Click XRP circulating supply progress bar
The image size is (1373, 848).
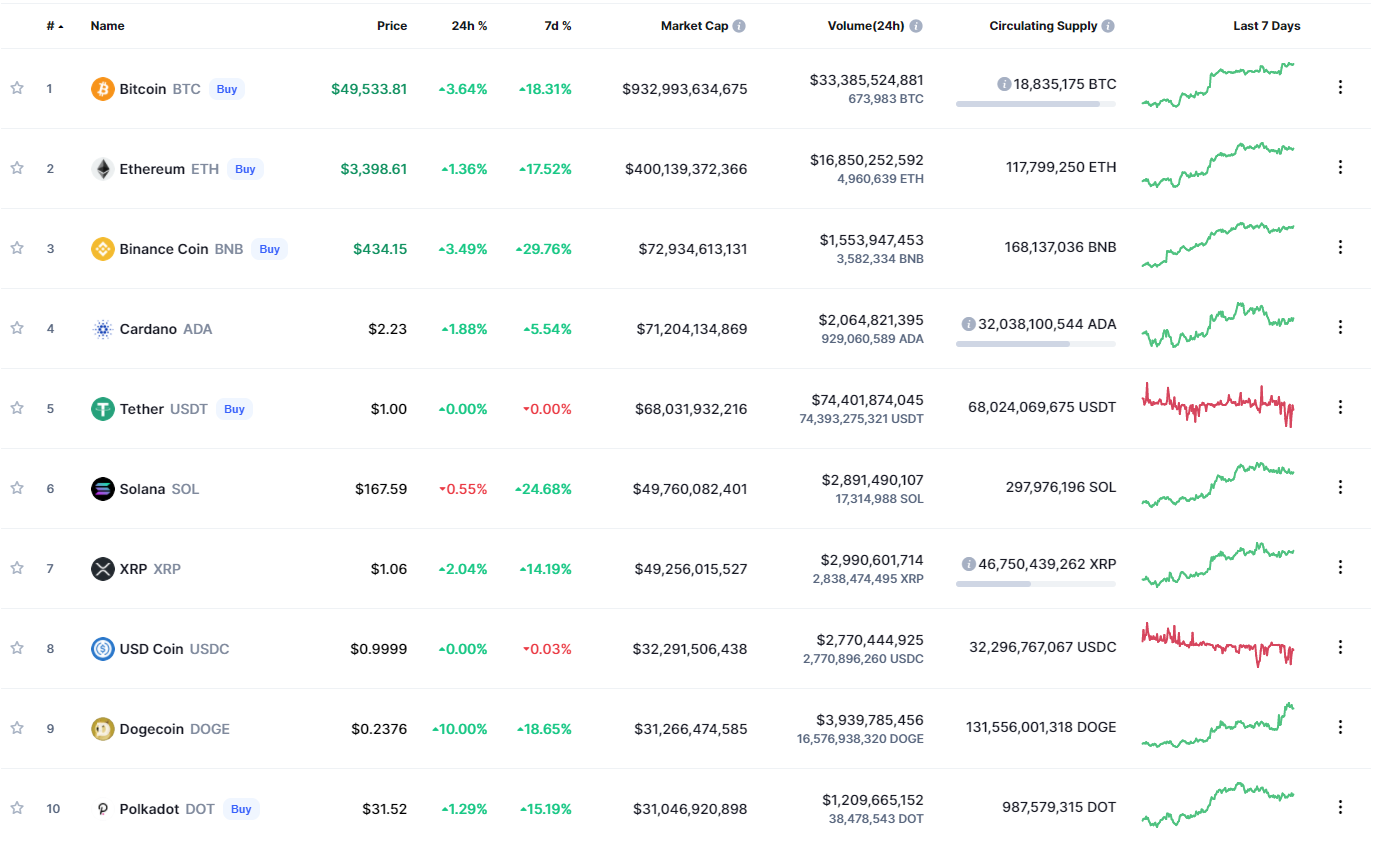(x=1036, y=584)
